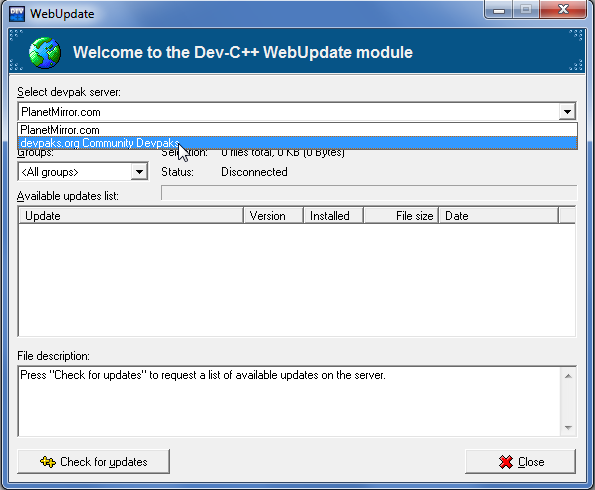595x490 pixels.
Task: Select devpaks.org Community Devpaks server option
Action: [x=298, y=143]
